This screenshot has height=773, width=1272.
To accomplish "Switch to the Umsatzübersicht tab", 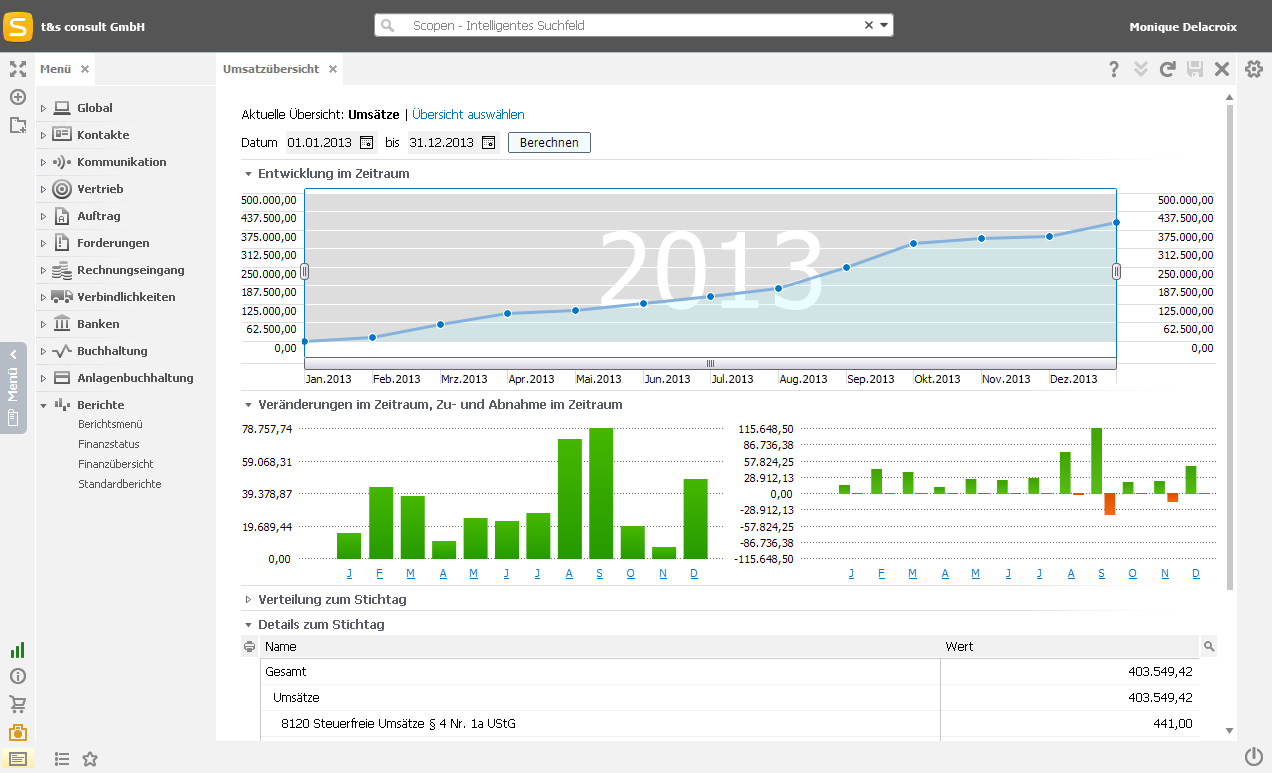I will (271, 69).
